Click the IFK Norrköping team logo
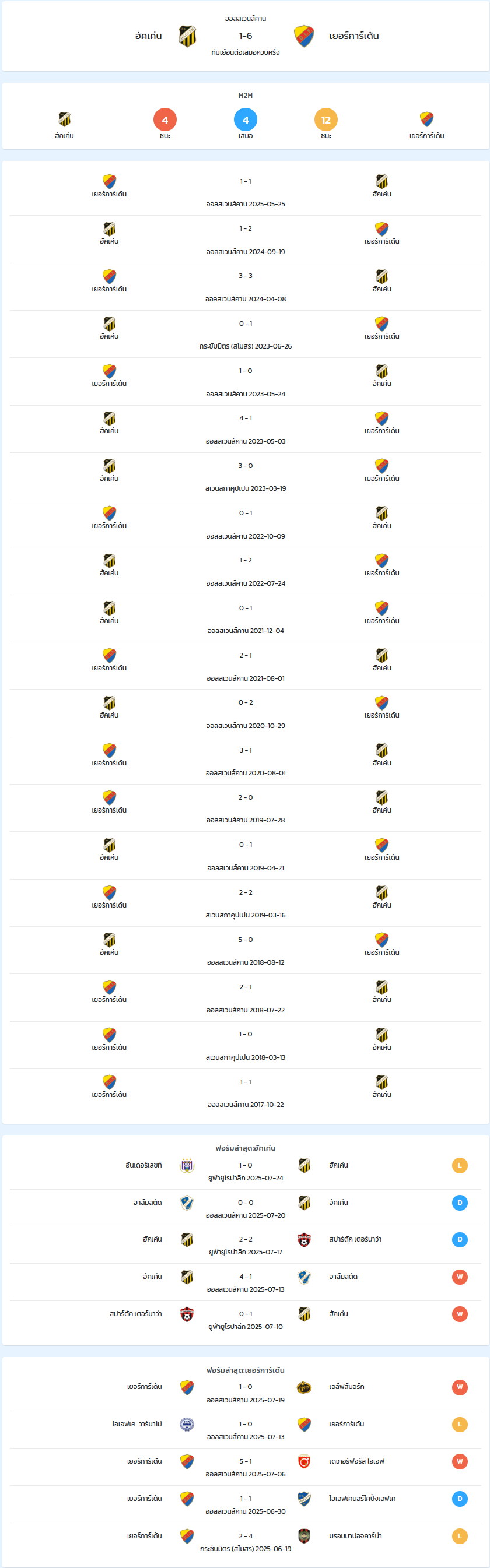The width and height of the screenshot is (490, 1568). point(304,1499)
